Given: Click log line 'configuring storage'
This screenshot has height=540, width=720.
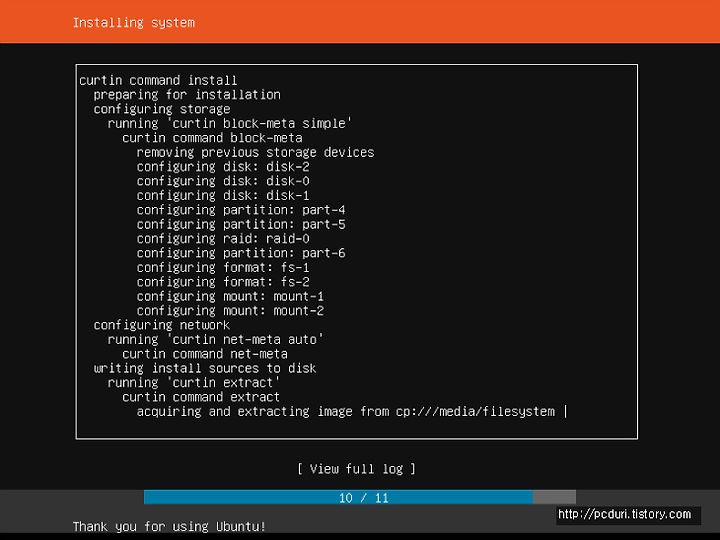Looking at the screenshot, I should click(x=162, y=109).
